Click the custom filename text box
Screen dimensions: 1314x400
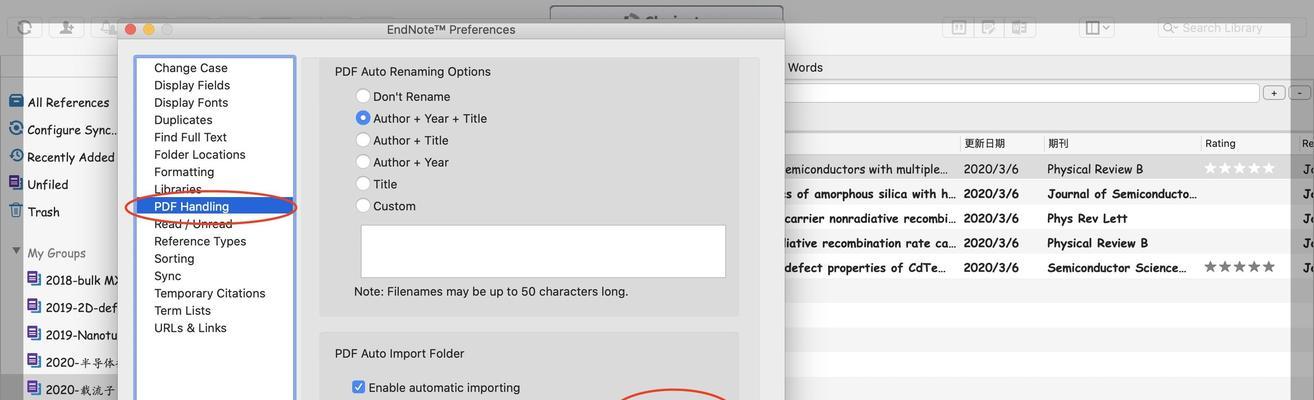pos(543,251)
